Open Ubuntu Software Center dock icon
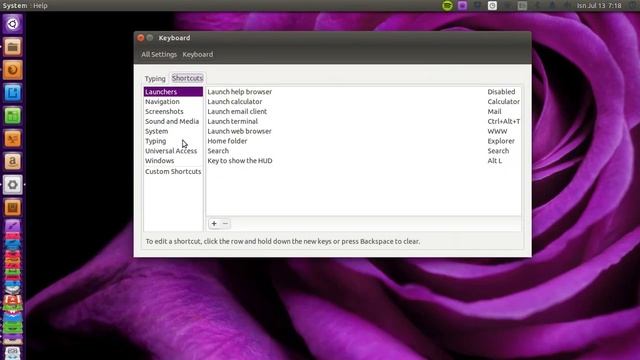640x360 pixels. [13, 207]
